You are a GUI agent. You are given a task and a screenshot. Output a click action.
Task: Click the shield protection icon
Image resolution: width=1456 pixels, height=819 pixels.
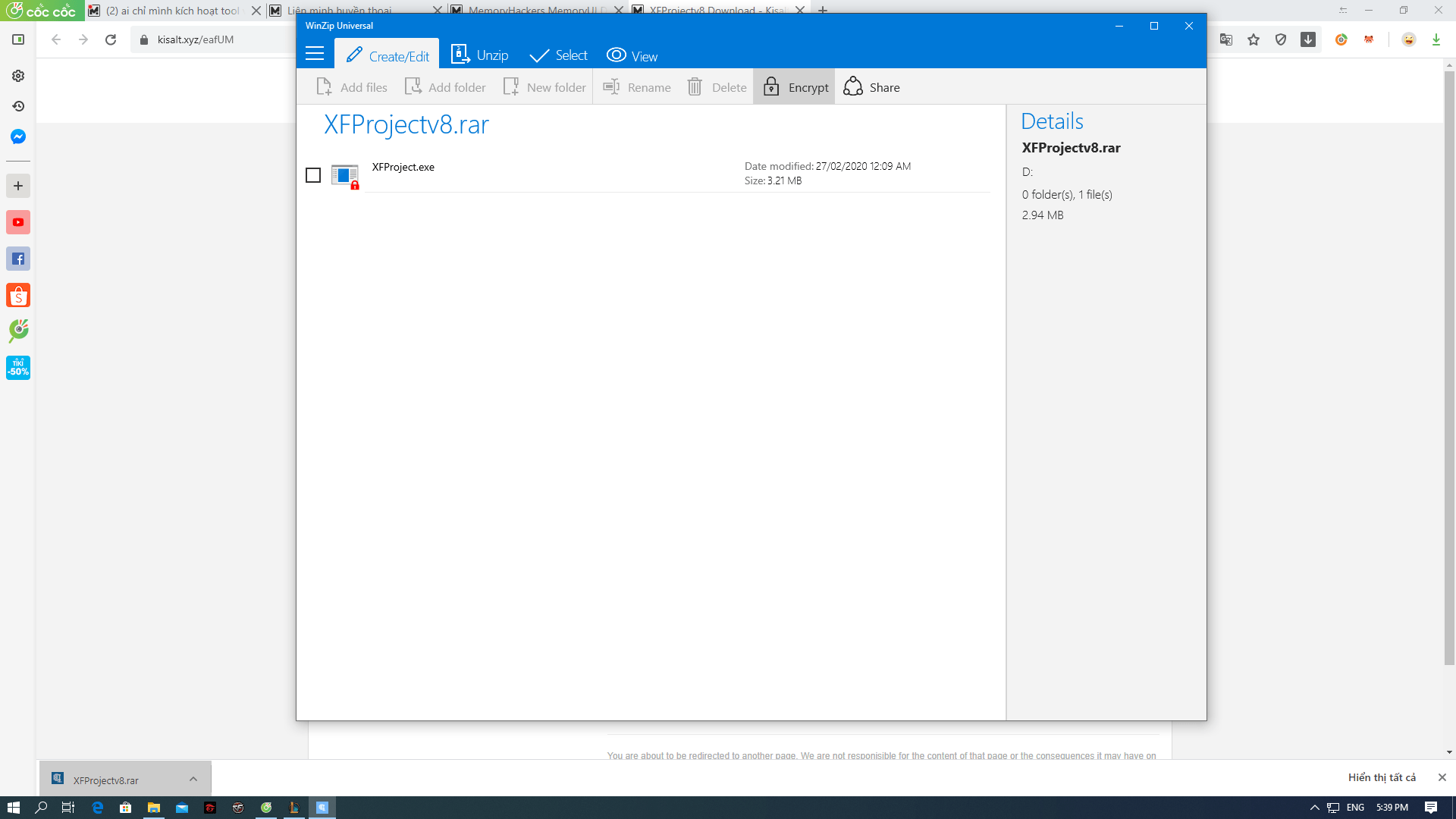[x=1281, y=39]
